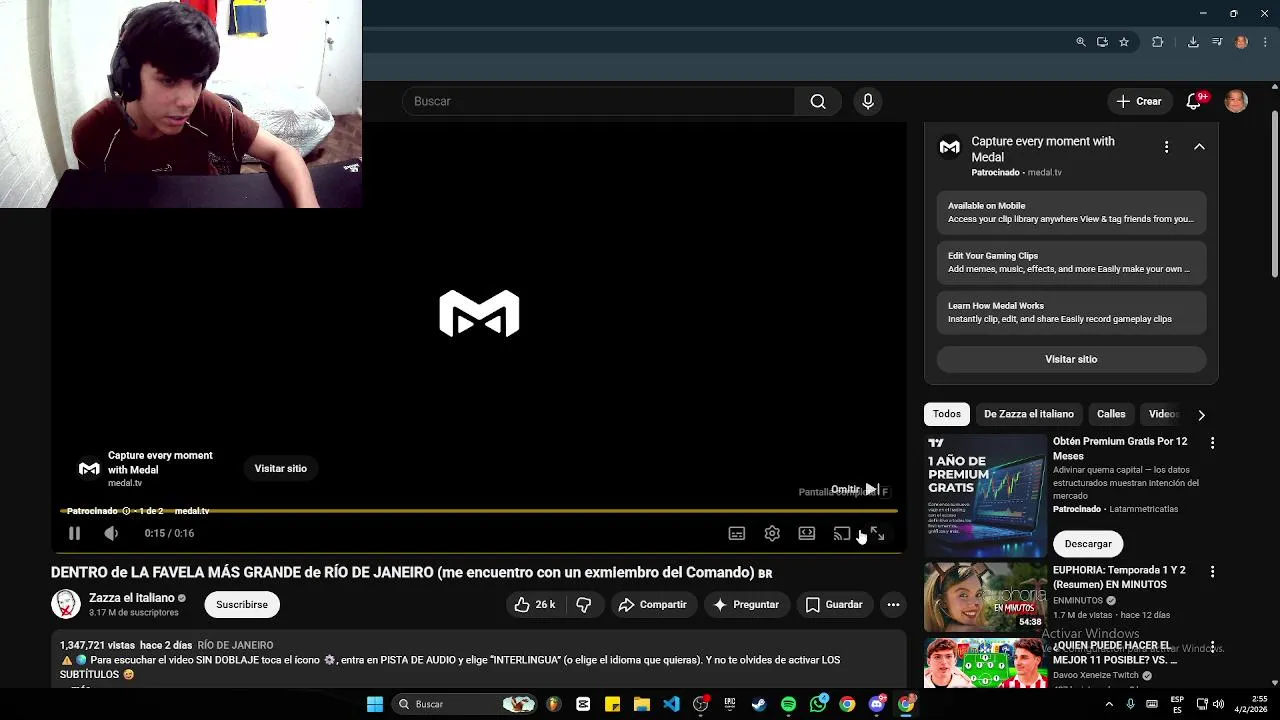Open Discord from the taskbar
The image size is (1280, 720).
[877, 704]
